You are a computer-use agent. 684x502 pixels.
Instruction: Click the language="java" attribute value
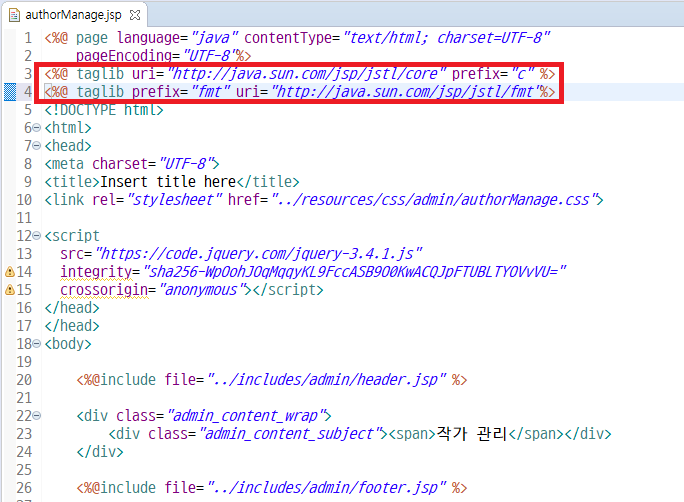click(x=214, y=38)
